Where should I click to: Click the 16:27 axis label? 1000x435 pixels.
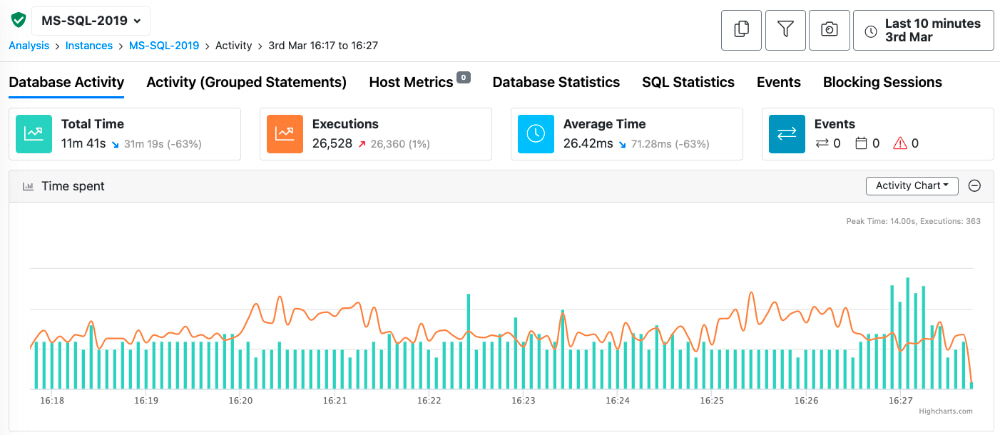click(x=901, y=401)
